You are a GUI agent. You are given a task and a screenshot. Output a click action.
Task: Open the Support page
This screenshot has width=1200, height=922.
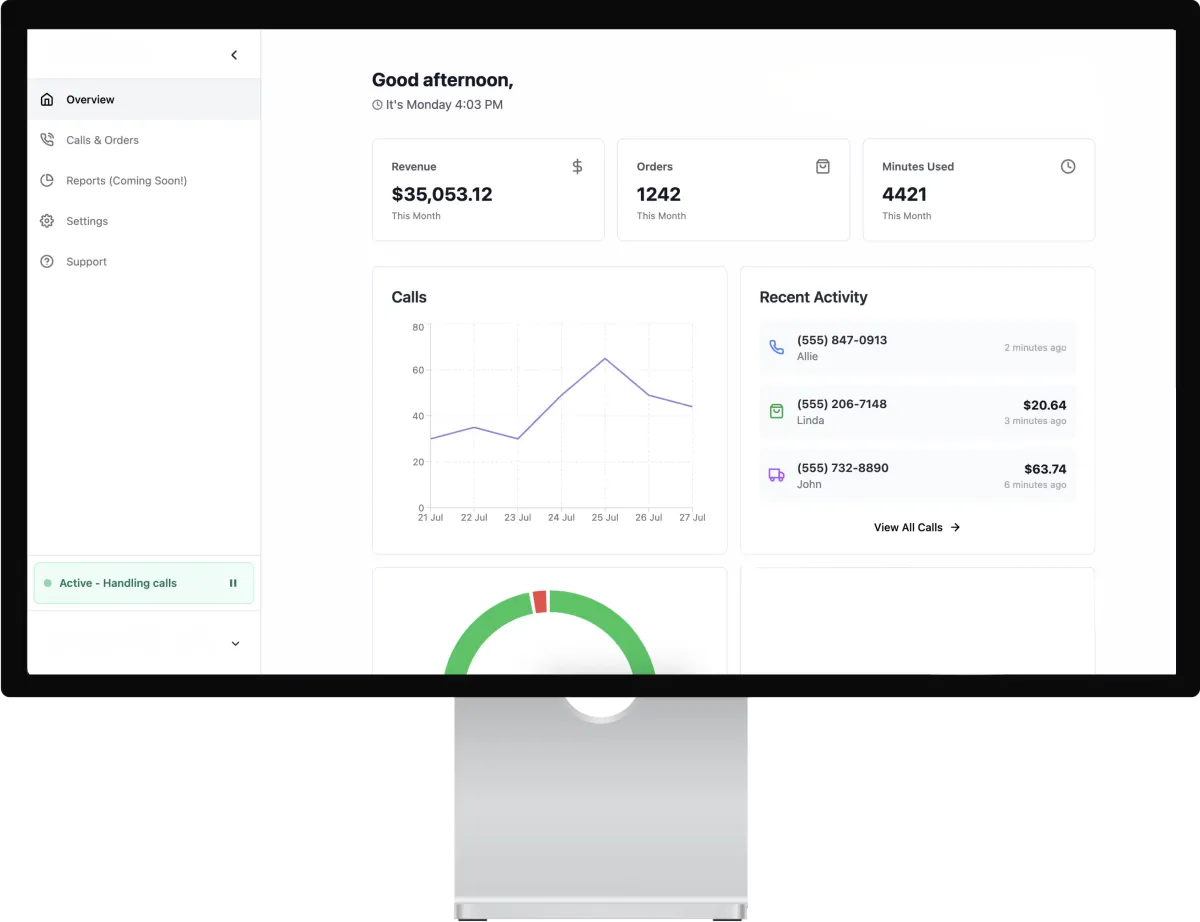coord(144,262)
